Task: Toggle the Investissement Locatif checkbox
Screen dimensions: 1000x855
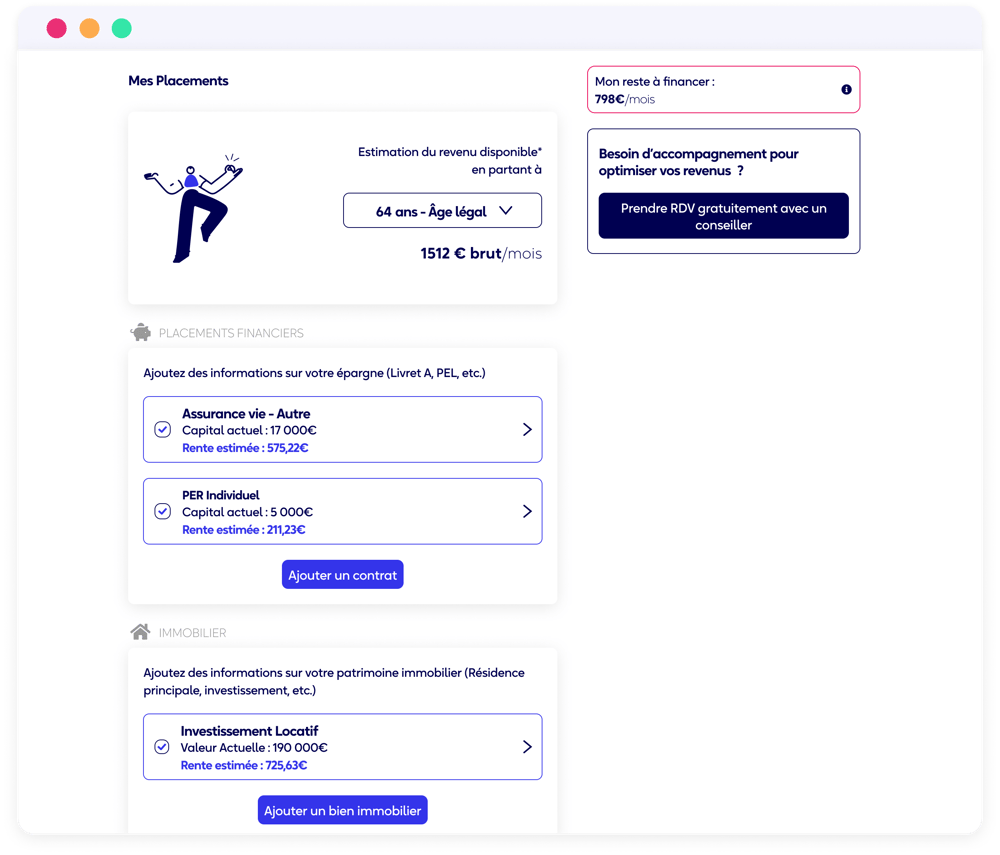Action: (x=162, y=746)
